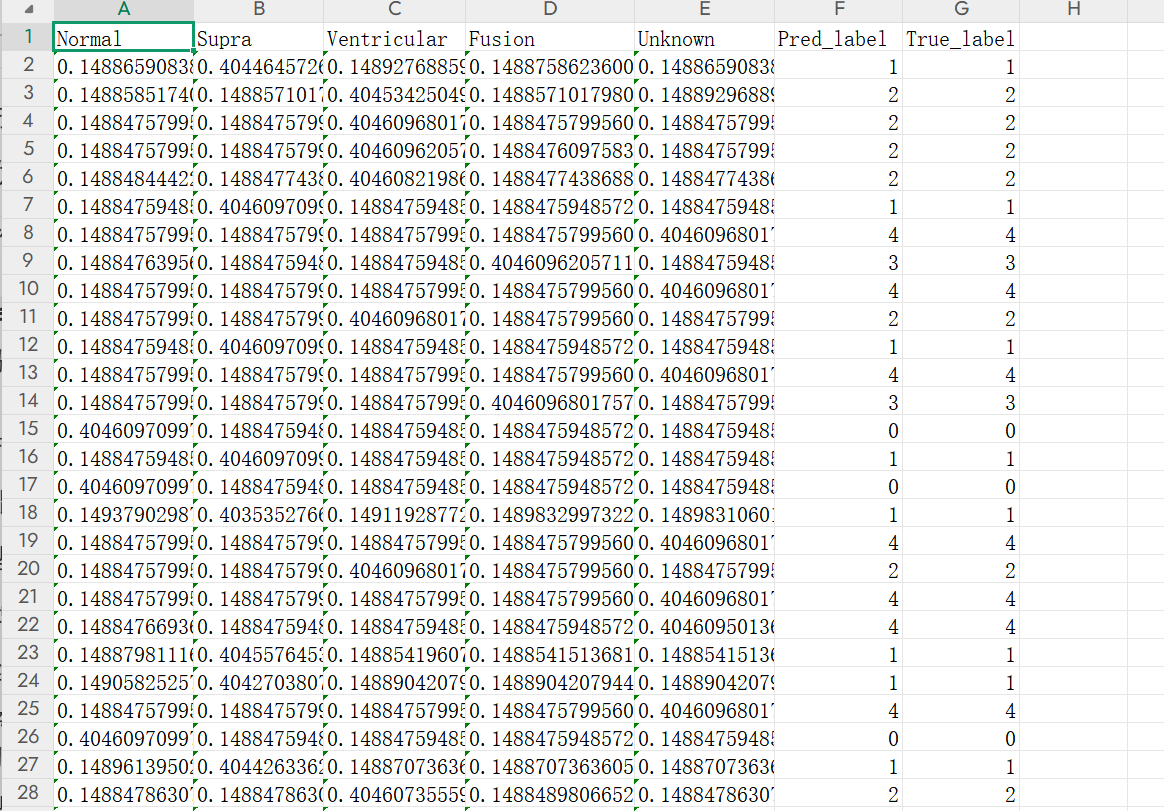Click the Fusion header cell
This screenshot has height=811, width=1164.
point(550,38)
